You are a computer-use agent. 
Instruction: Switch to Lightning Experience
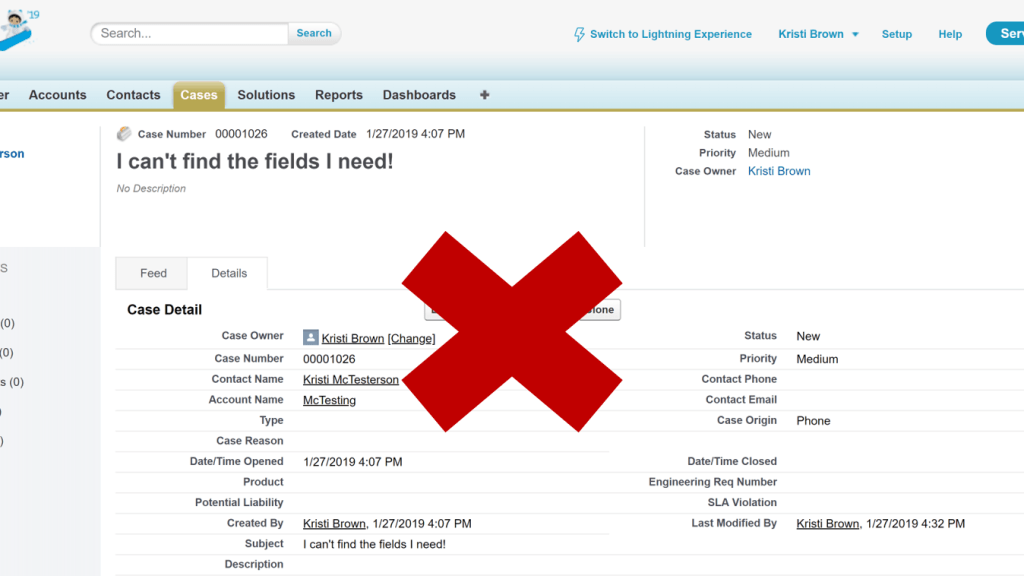tap(670, 34)
